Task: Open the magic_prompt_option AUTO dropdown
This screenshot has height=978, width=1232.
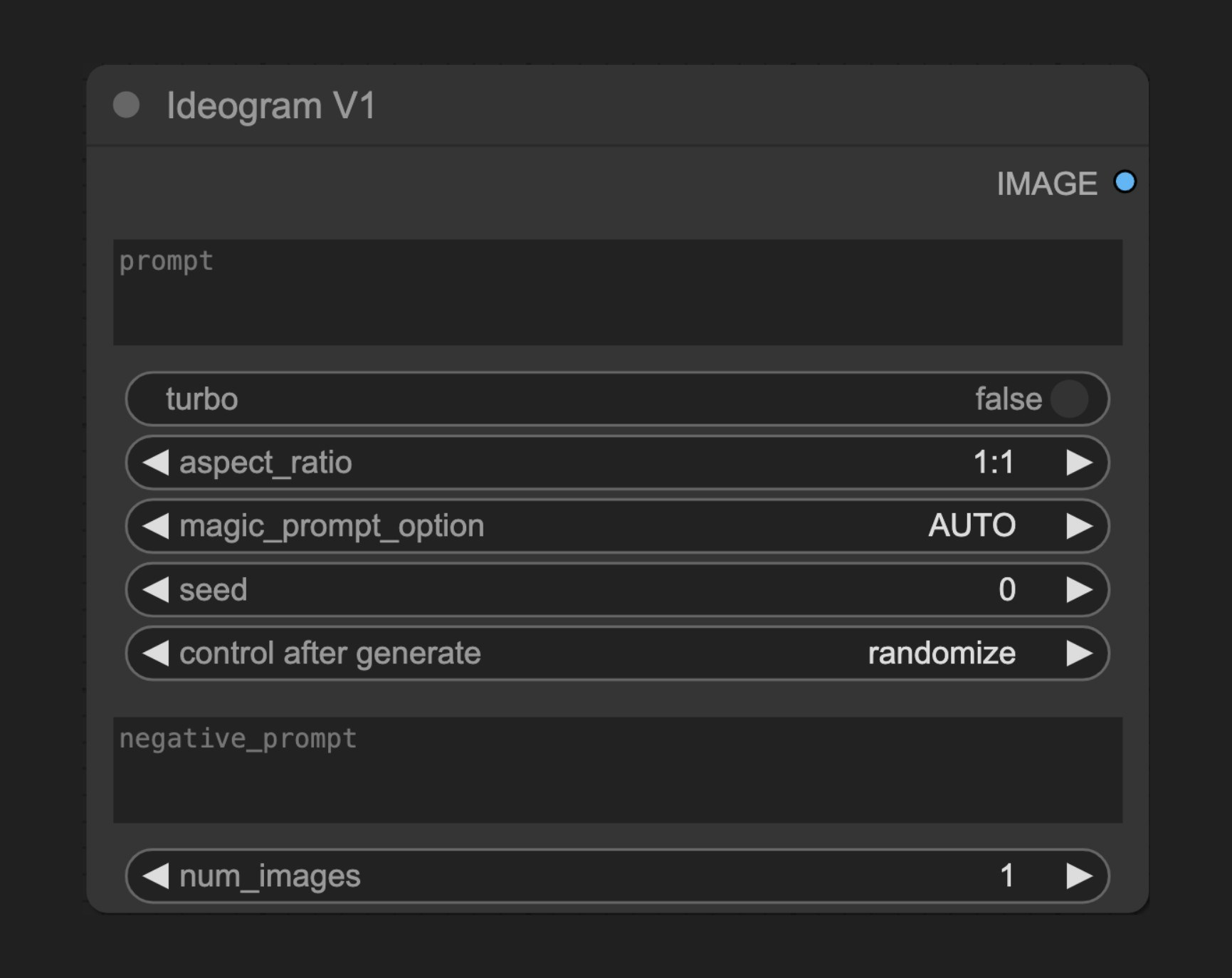Action: pyautogui.click(x=972, y=526)
